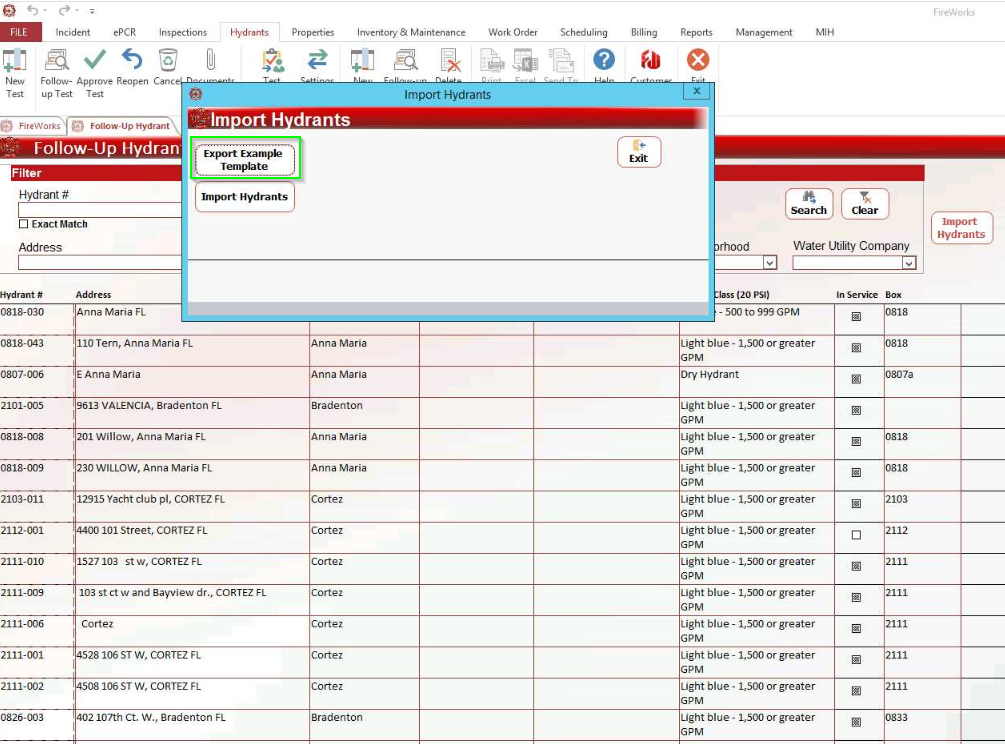The width and height of the screenshot is (1005, 744).
Task: Open the Follow-up Test tool
Action: click(x=56, y=62)
